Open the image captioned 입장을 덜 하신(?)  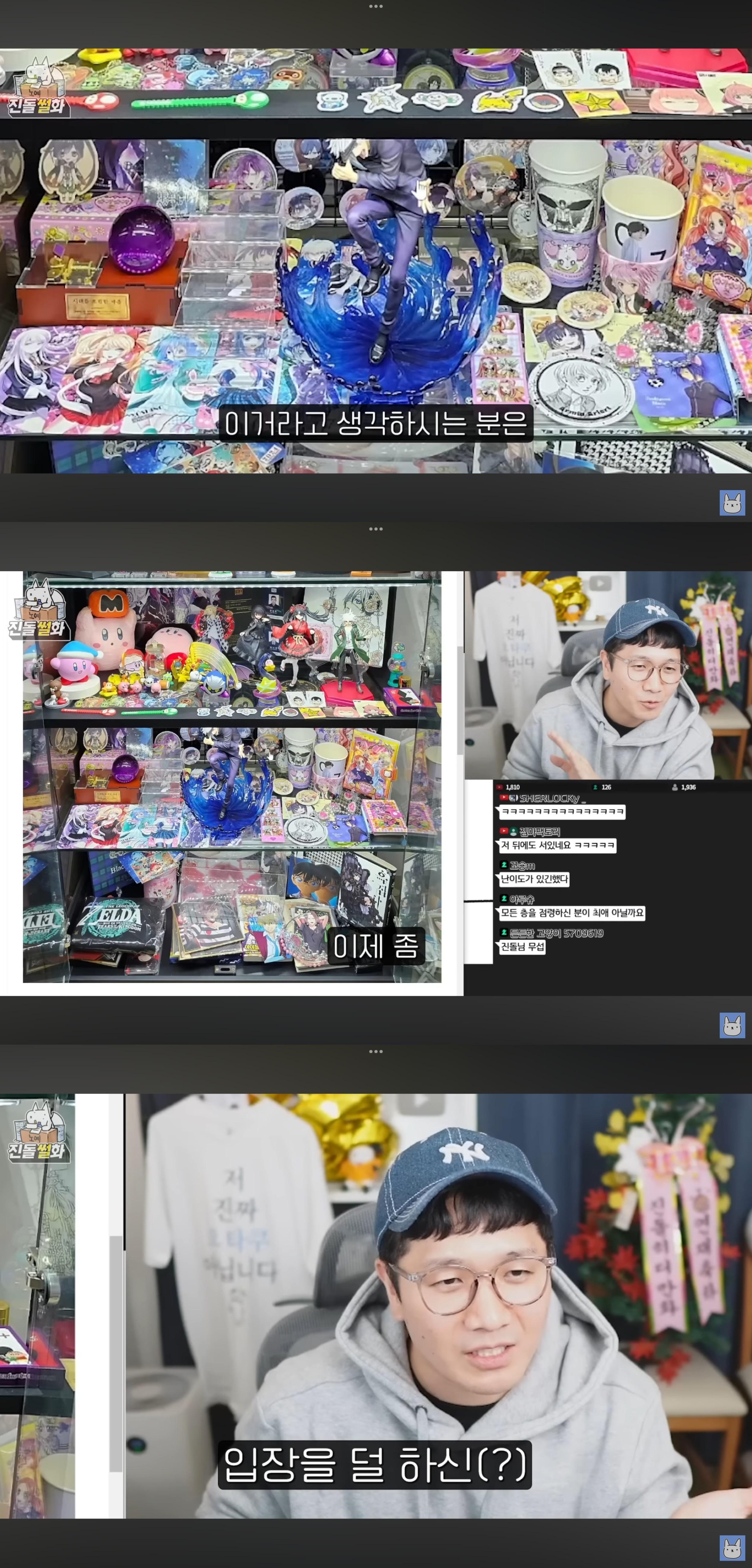(x=376, y=1306)
